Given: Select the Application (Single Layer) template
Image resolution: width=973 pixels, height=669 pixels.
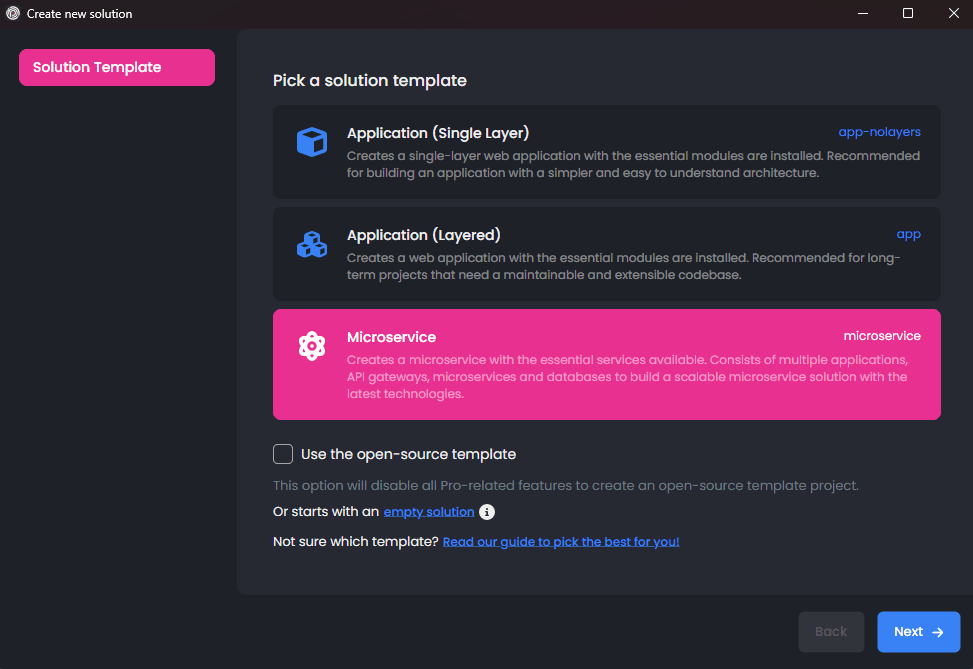Looking at the screenshot, I should [x=606, y=152].
